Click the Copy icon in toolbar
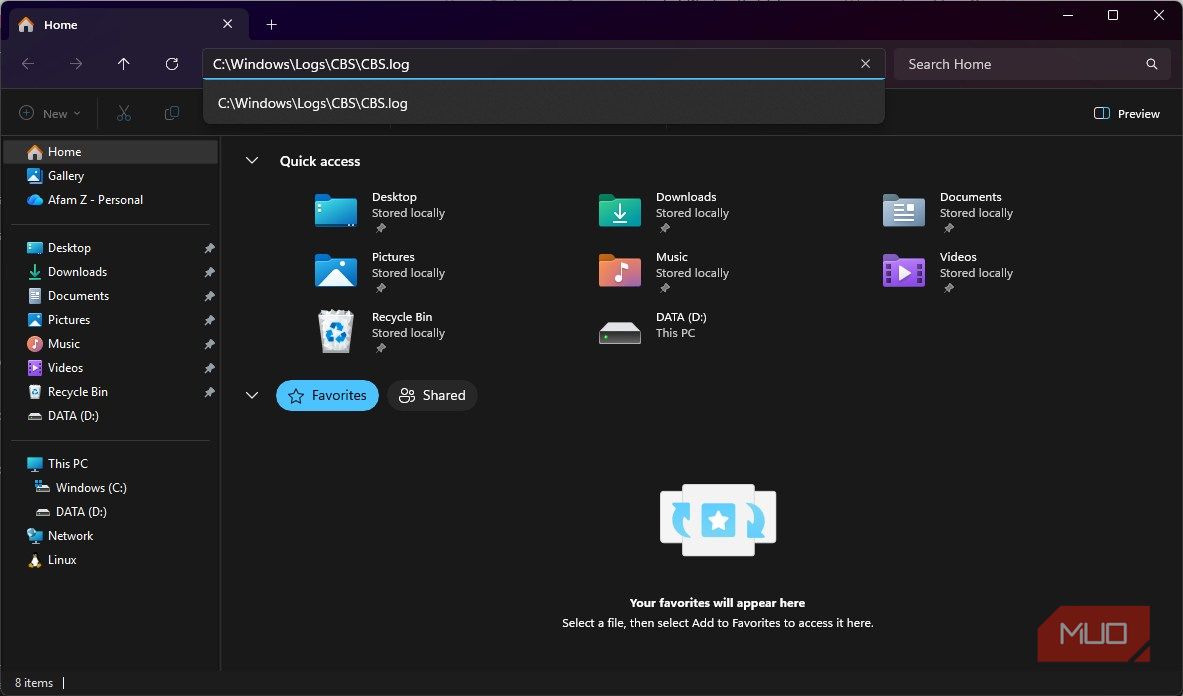This screenshot has width=1183, height=696. coord(172,113)
